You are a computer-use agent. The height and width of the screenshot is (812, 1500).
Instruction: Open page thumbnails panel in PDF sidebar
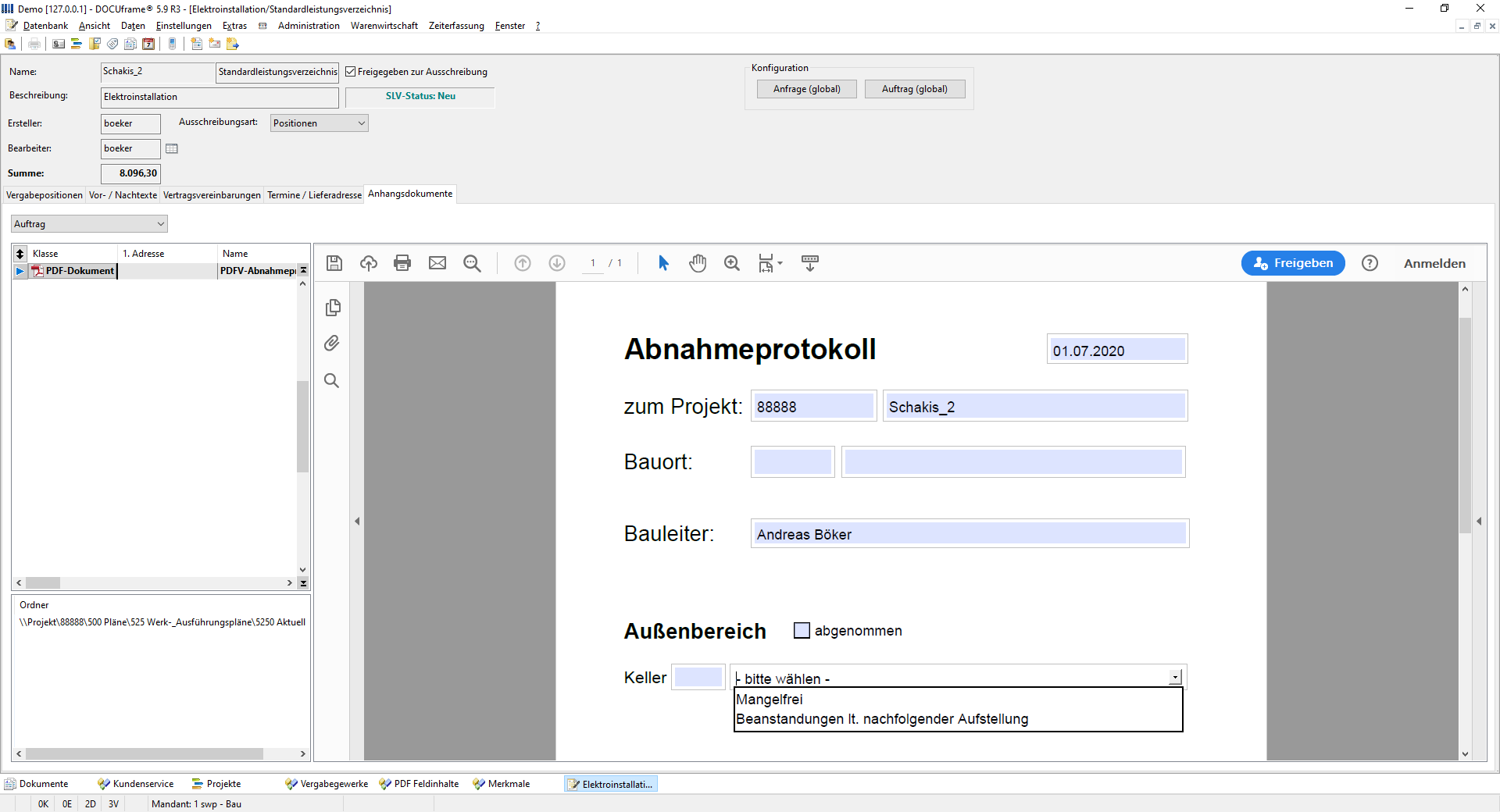pos(333,308)
